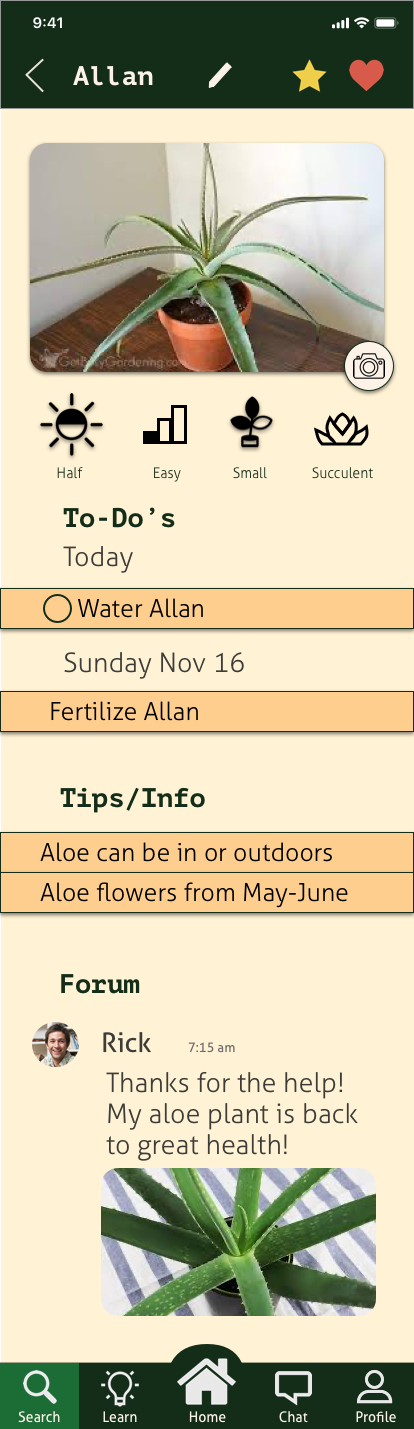Toggle the yellow star favorite icon
Screen dimensions: 414x1429
click(309, 76)
